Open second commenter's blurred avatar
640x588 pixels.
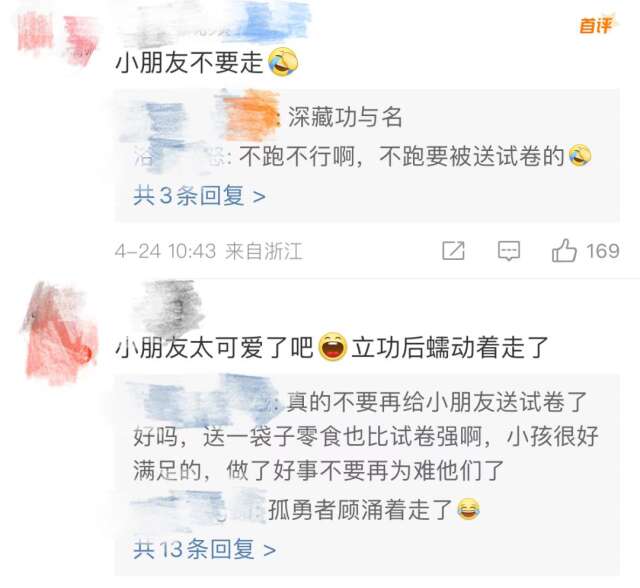pyautogui.click(x=59, y=333)
